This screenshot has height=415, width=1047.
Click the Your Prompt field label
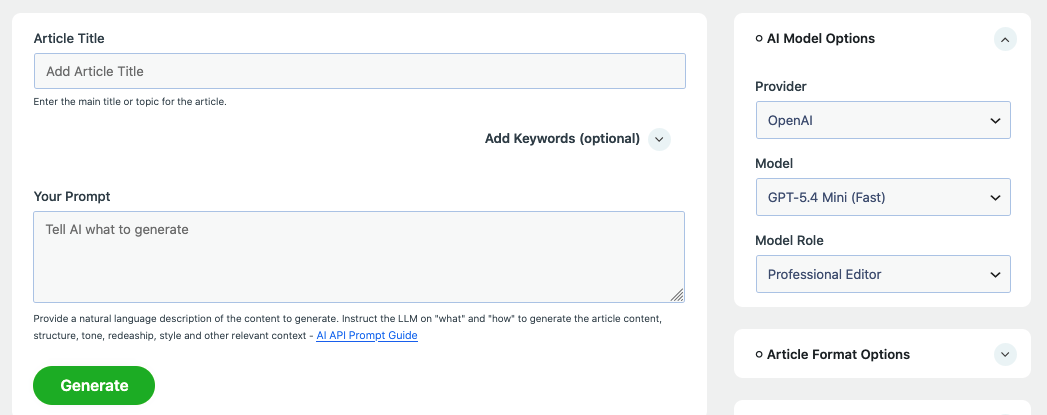tap(71, 197)
